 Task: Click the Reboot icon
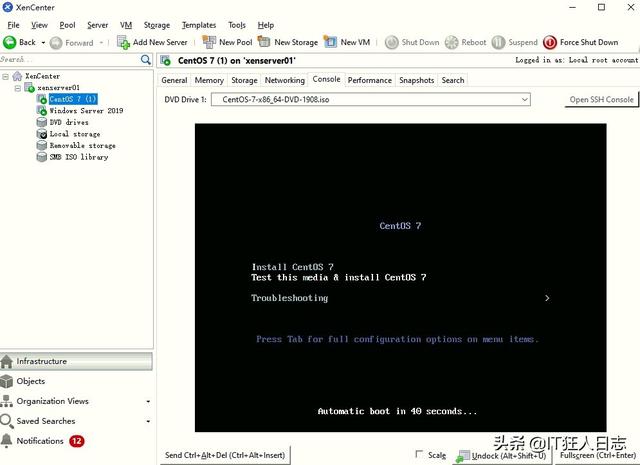tap(451, 42)
